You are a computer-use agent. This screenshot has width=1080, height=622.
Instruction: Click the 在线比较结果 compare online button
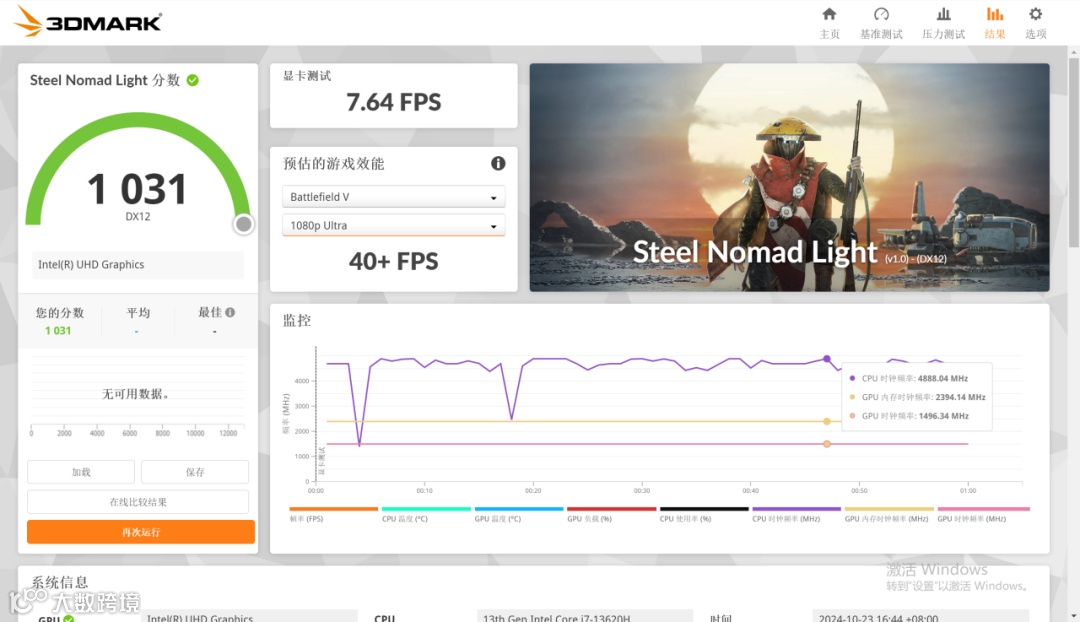138,502
